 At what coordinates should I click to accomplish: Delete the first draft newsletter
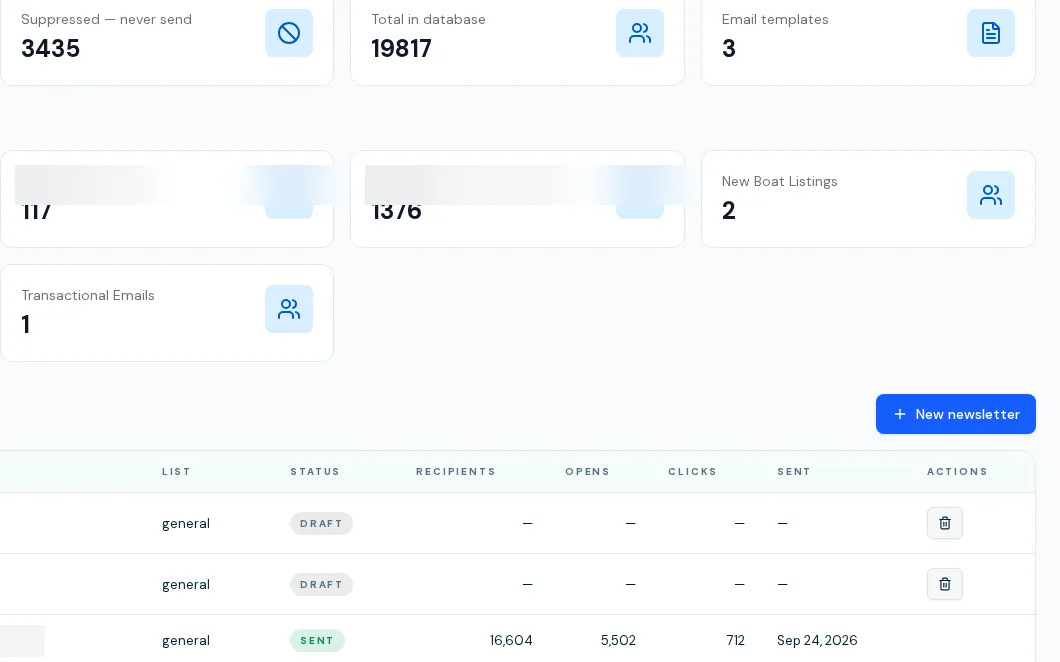pyautogui.click(x=944, y=523)
